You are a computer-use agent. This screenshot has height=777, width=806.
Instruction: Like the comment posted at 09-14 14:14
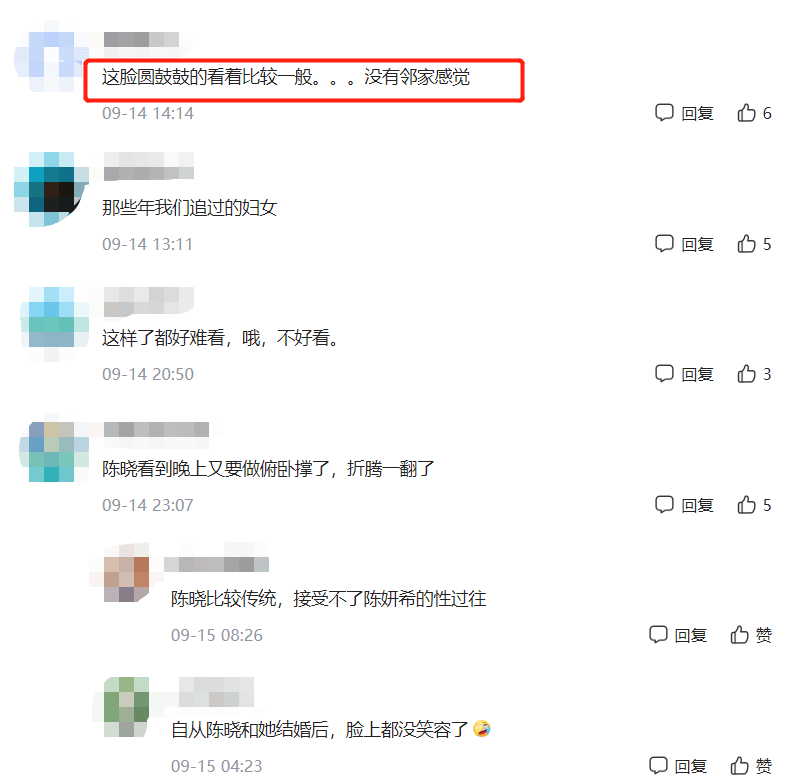(x=754, y=113)
